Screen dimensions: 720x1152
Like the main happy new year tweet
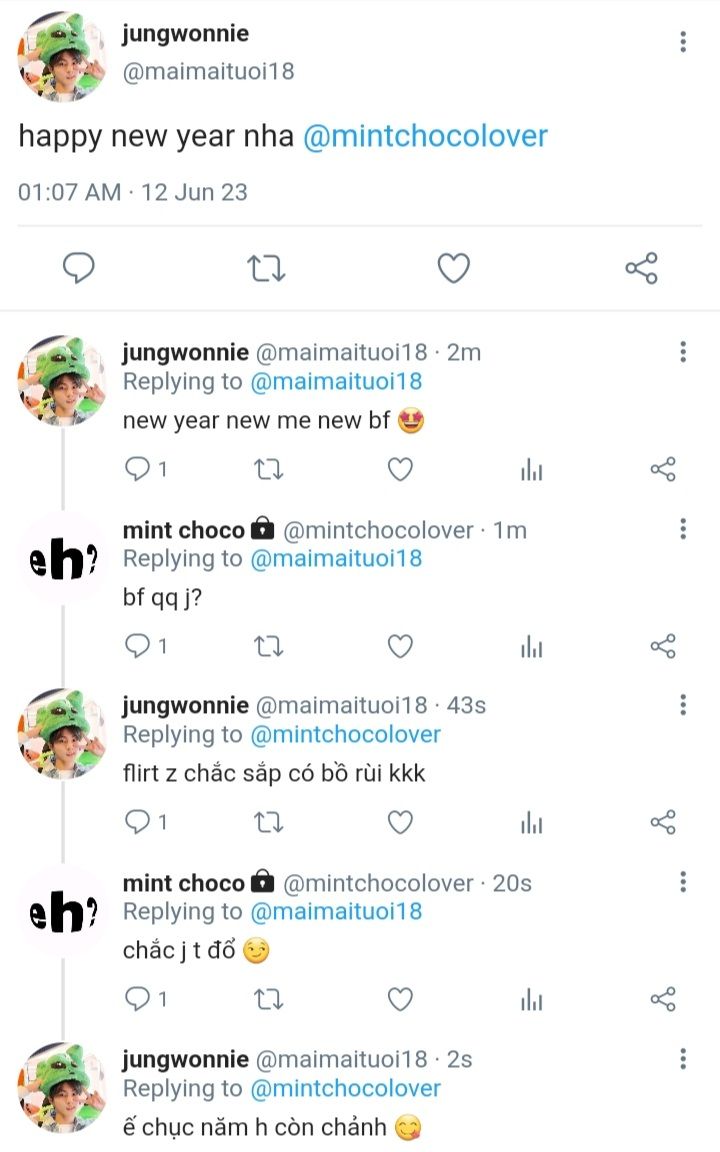pyautogui.click(x=454, y=268)
